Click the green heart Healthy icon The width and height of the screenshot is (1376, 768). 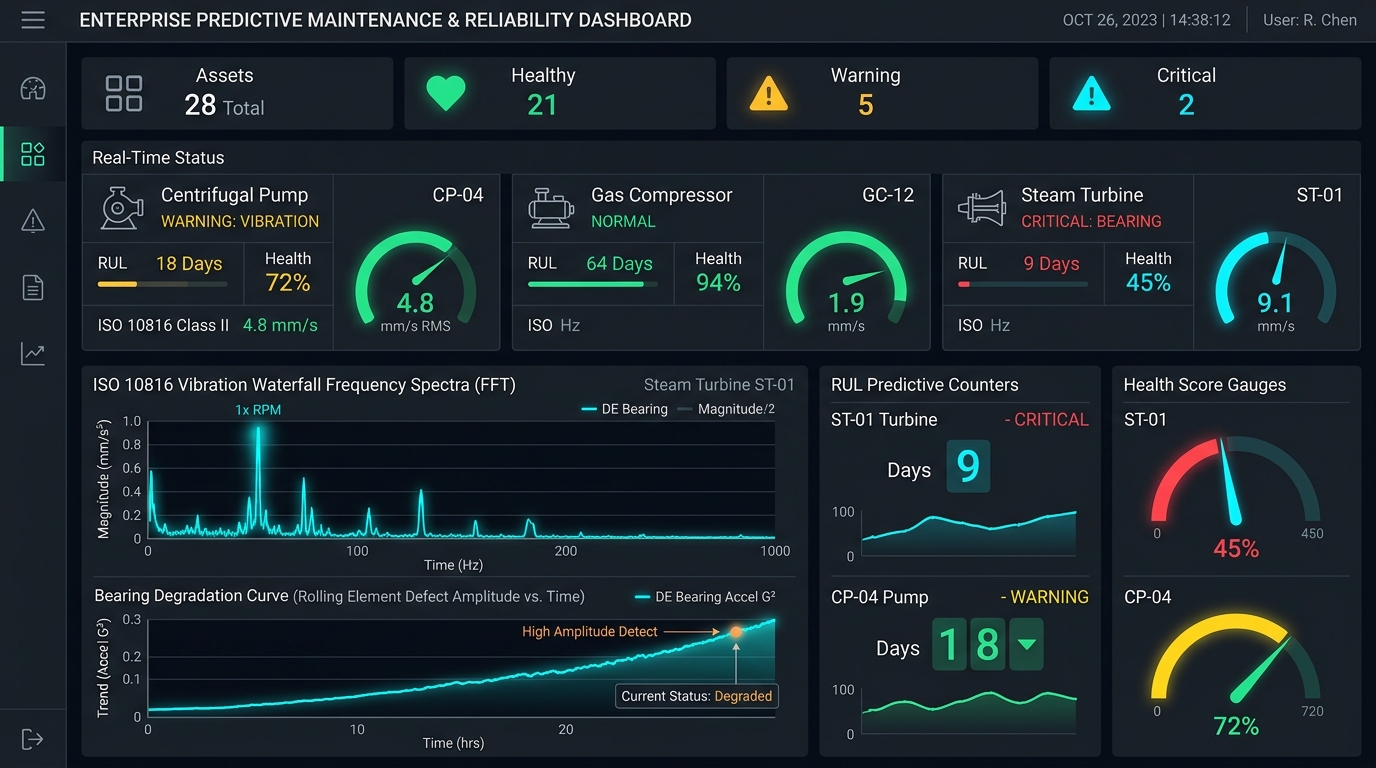(x=446, y=93)
